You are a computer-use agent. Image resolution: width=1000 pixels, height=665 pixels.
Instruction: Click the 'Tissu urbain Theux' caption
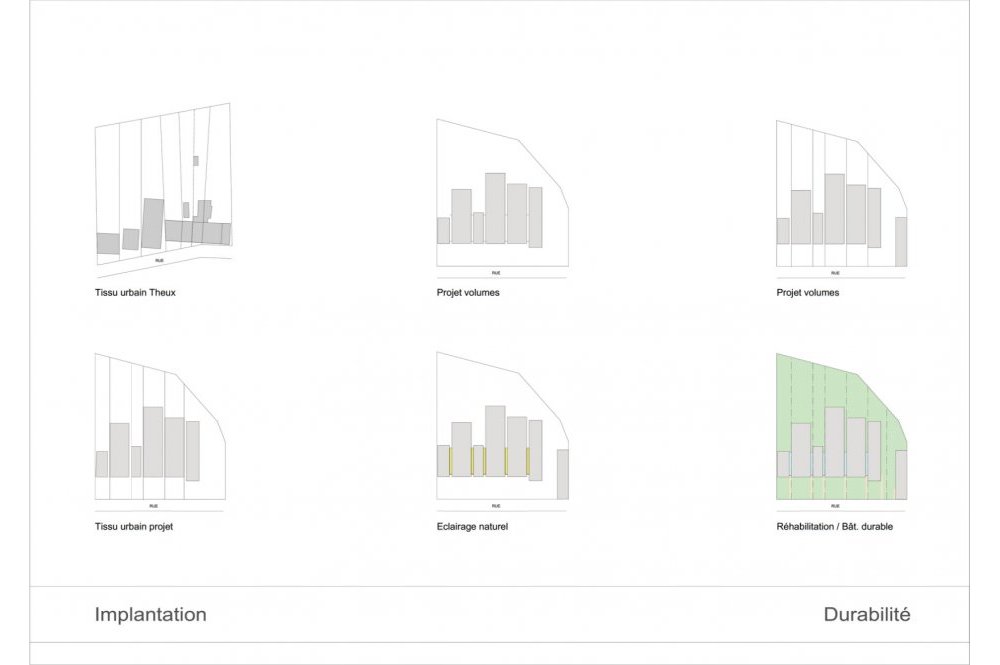pyautogui.click(x=135, y=293)
